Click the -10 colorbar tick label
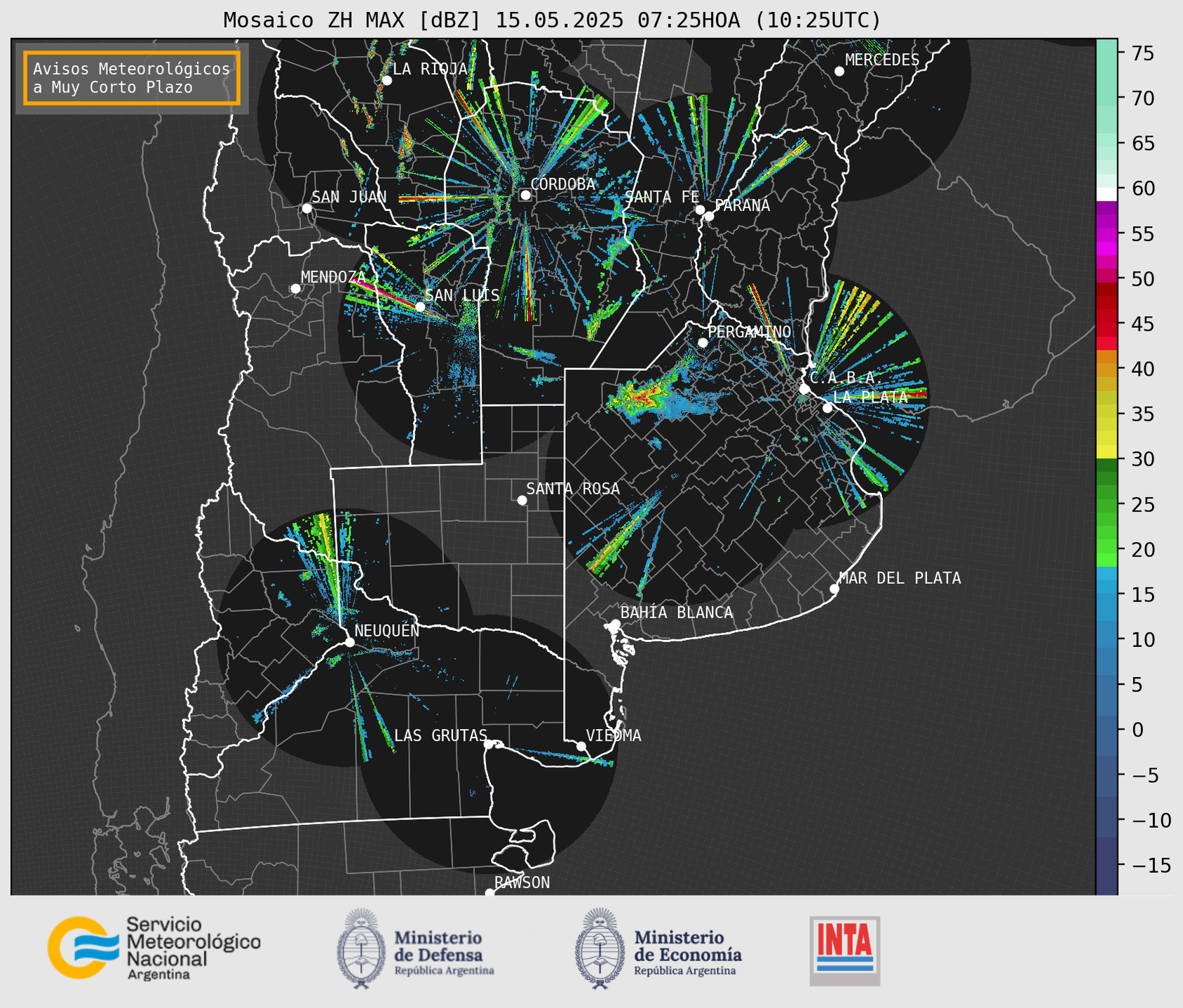Screen dimensions: 1183x1008 pos(1150,820)
